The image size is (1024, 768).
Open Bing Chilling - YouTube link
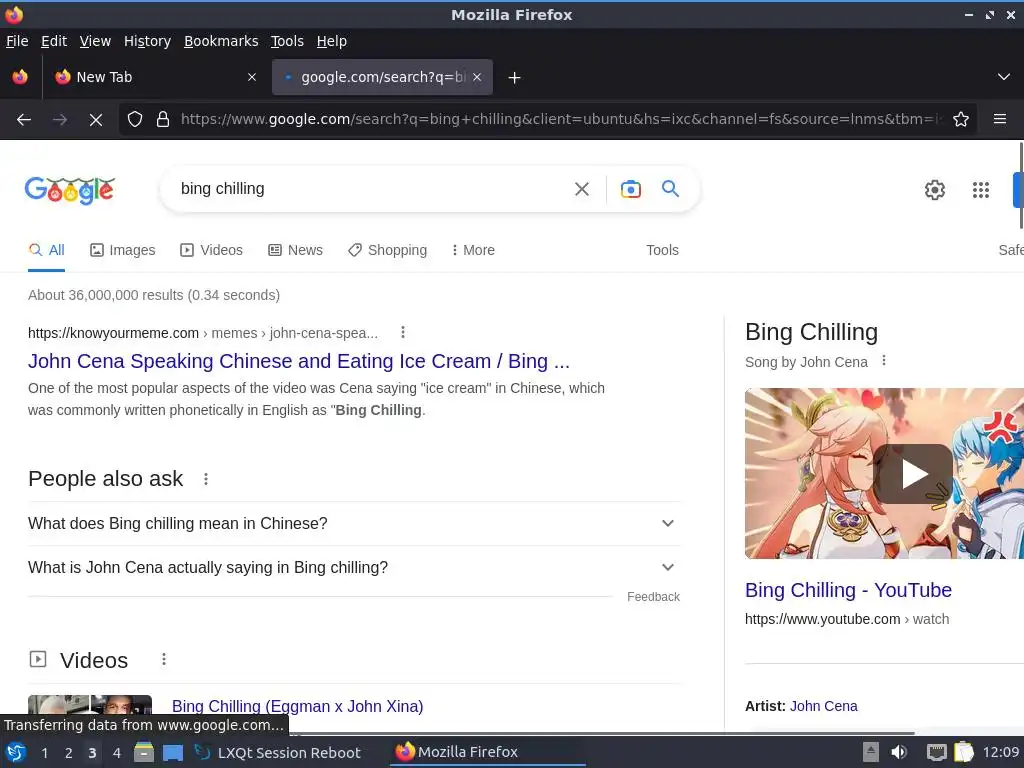848,590
